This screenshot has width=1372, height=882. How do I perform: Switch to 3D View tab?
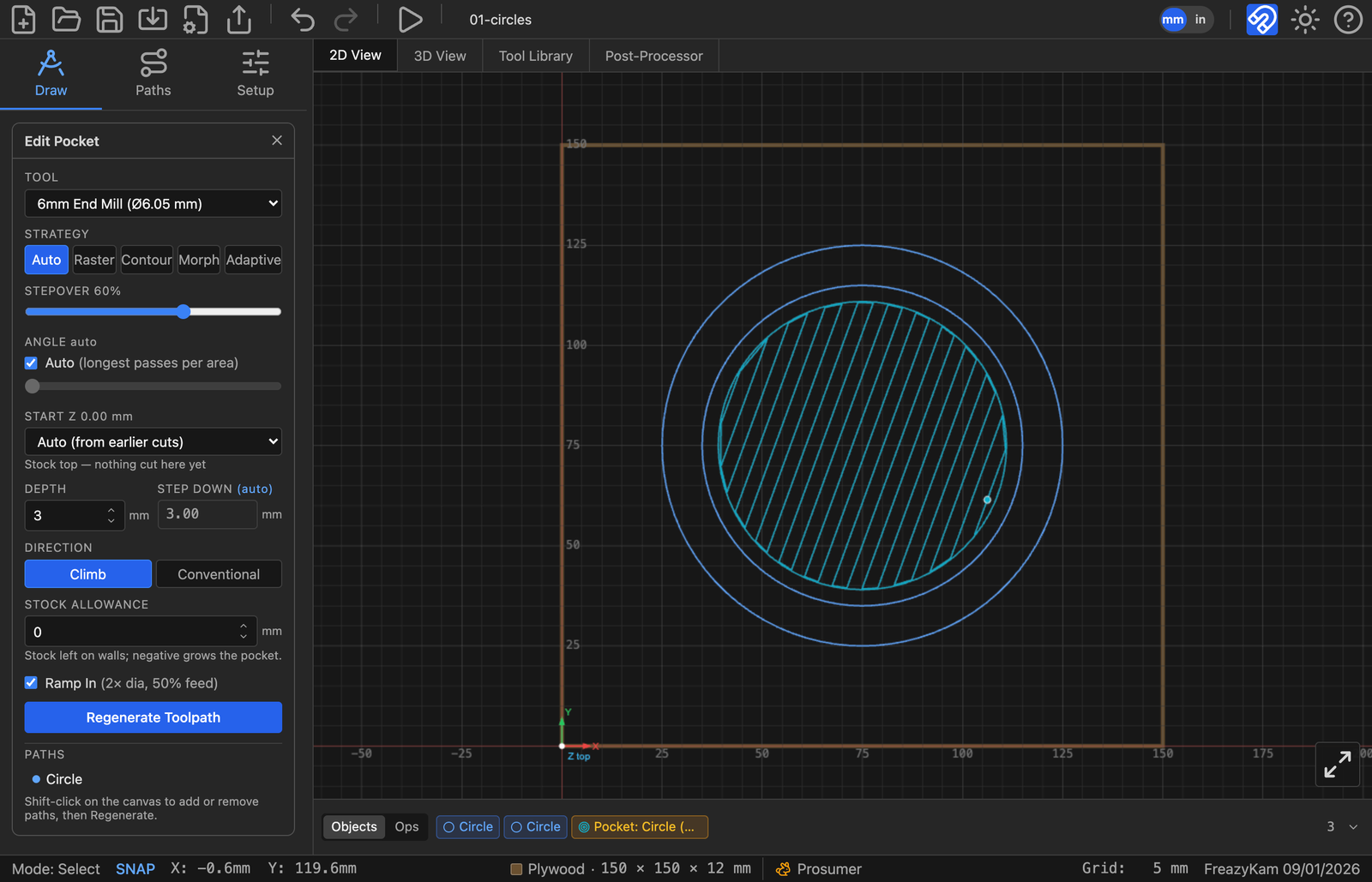[x=440, y=56]
